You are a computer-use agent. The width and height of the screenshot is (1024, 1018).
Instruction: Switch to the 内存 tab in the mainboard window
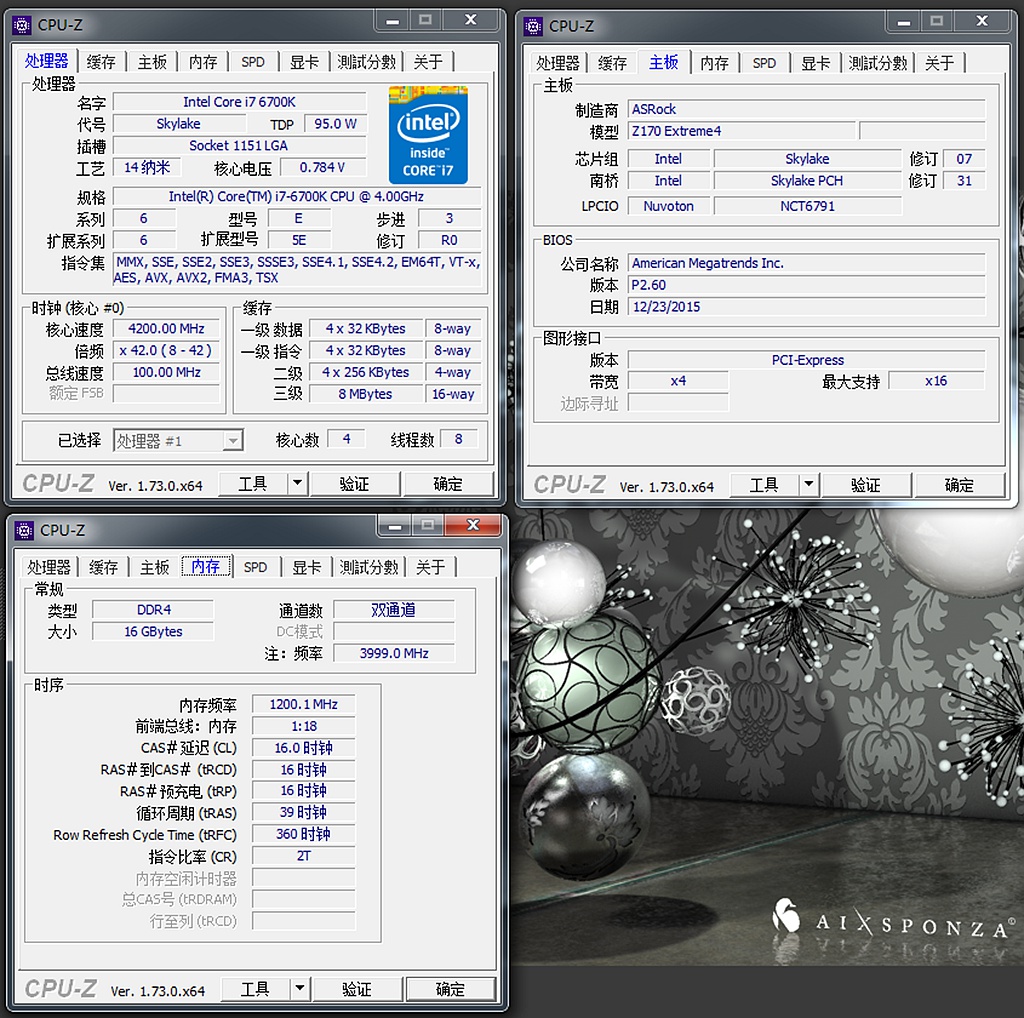pos(715,62)
